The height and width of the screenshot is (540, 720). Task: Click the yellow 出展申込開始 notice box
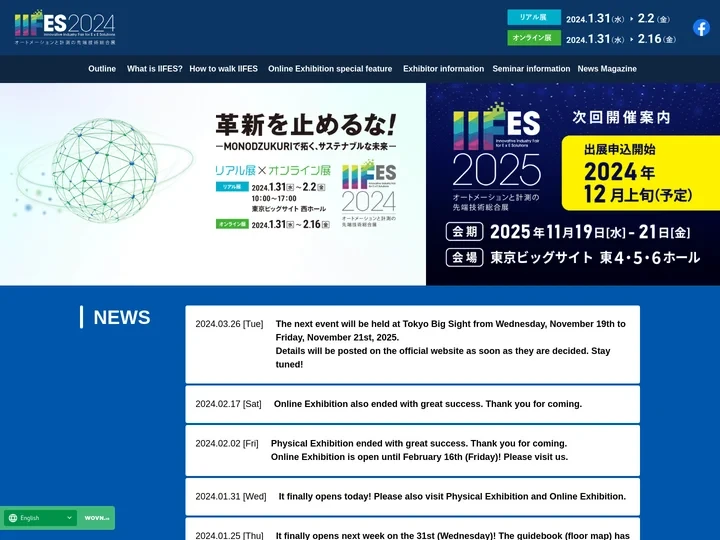tap(641, 173)
